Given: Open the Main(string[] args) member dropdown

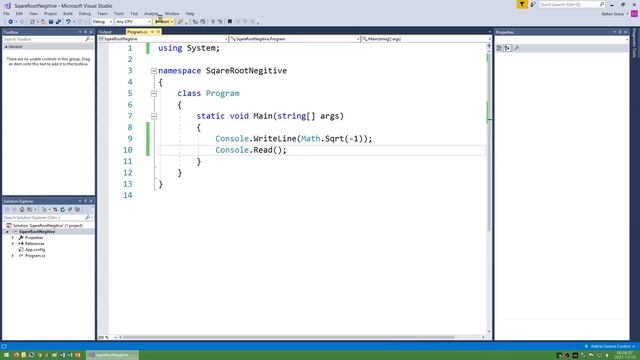Looking at the screenshot, I should coord(426,39).
